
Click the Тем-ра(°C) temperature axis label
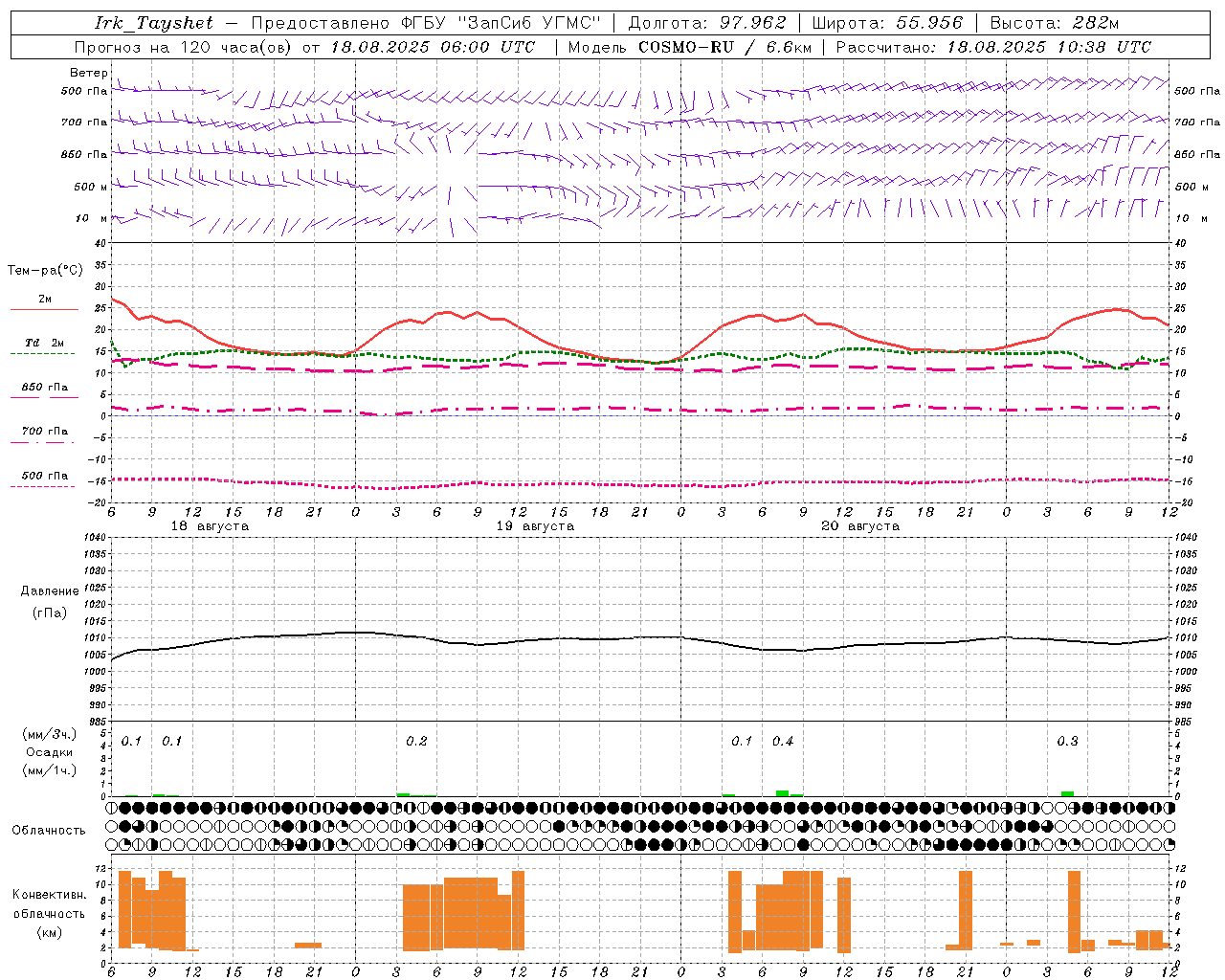(x=45, y=271)
